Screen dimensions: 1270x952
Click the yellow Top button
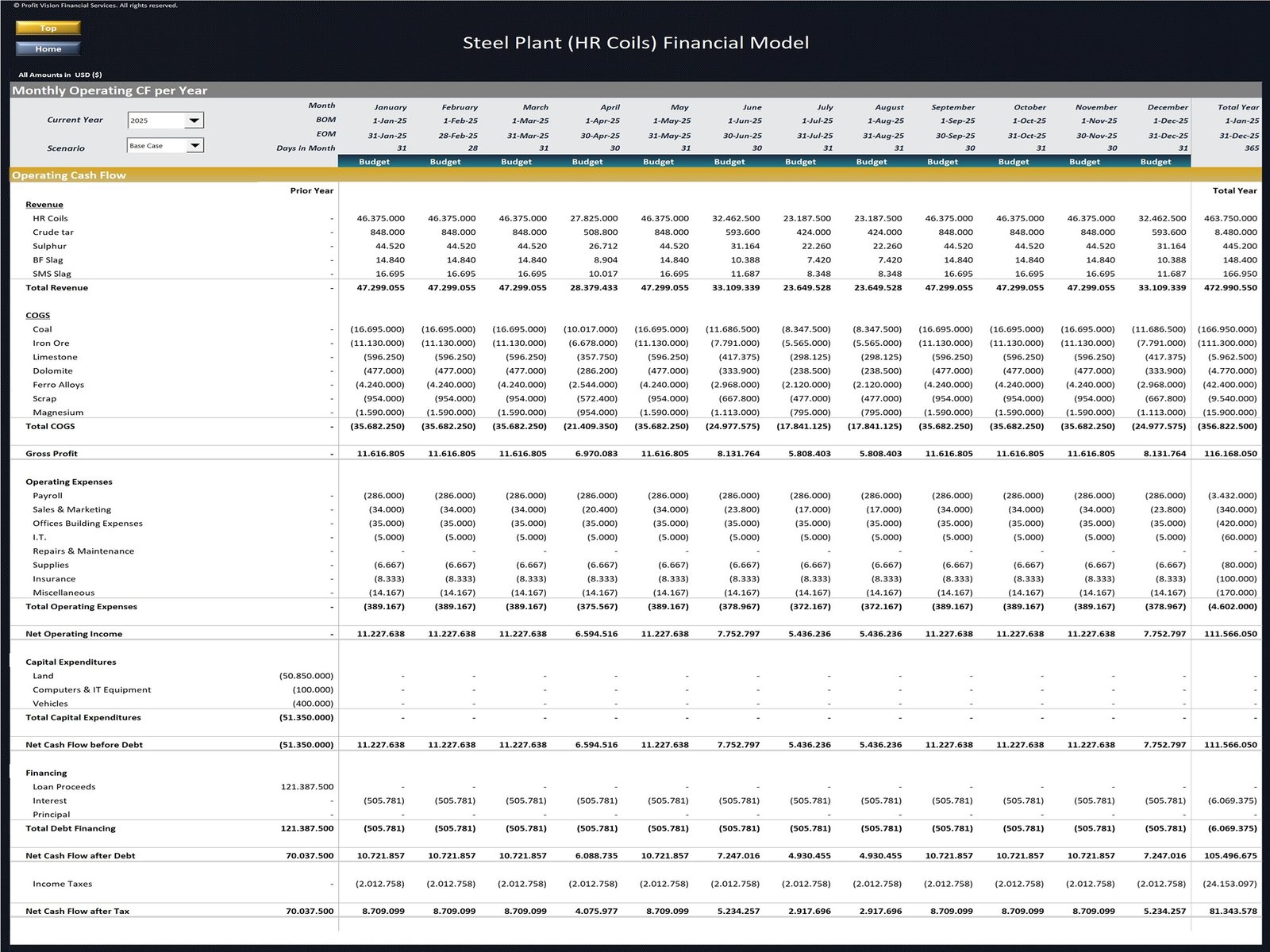tap(48, 28)
